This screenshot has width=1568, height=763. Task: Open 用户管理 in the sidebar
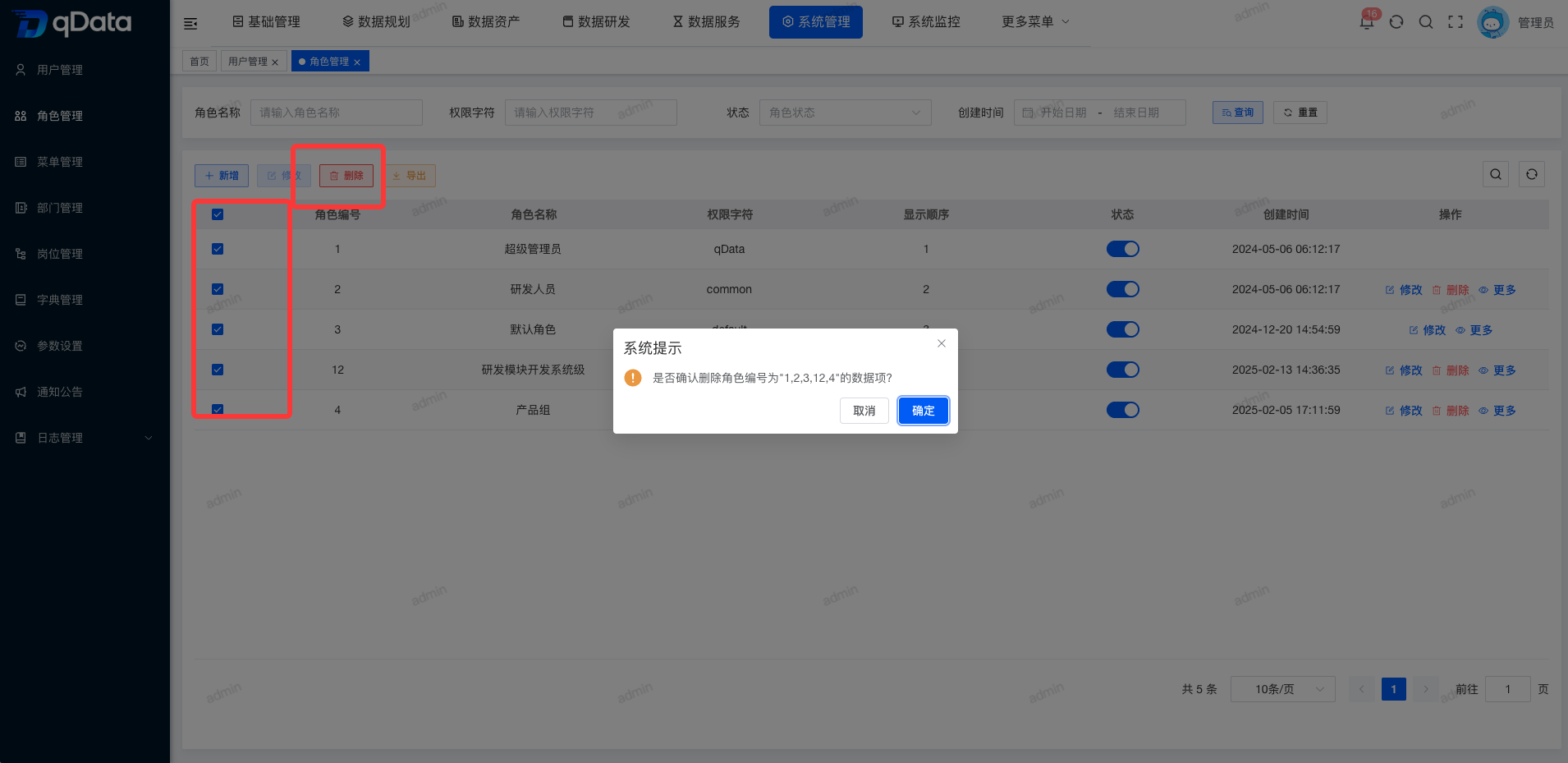tap(85, 70)
